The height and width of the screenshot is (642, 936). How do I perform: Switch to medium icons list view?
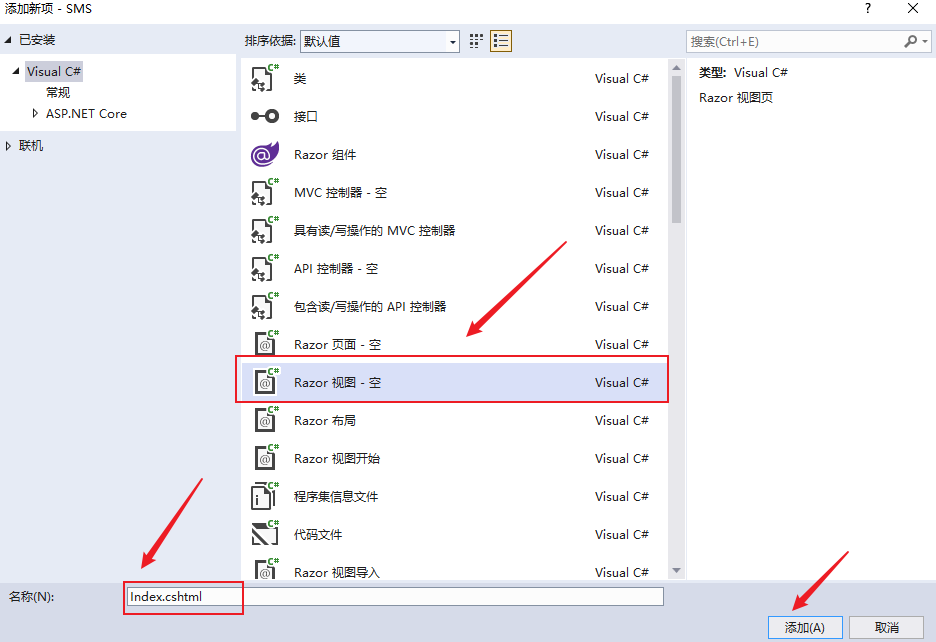point(501,41)
